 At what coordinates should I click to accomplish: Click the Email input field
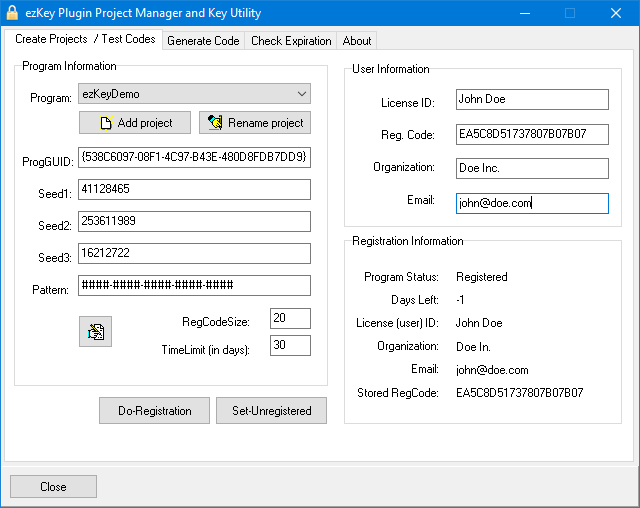[532, 203]
